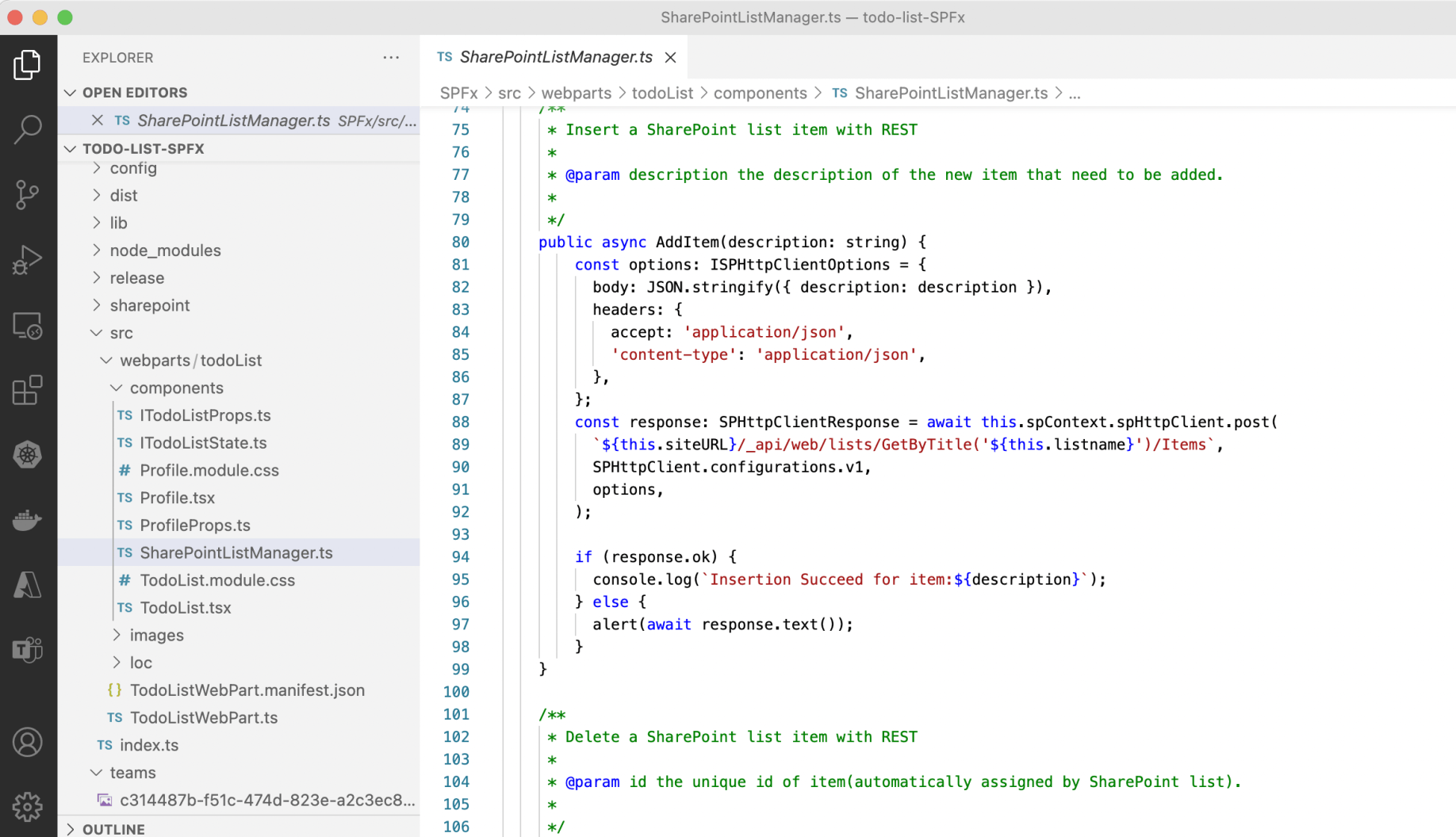Open the Teams Toolkit icon
1456x837 pixels.
coord(28,650)
